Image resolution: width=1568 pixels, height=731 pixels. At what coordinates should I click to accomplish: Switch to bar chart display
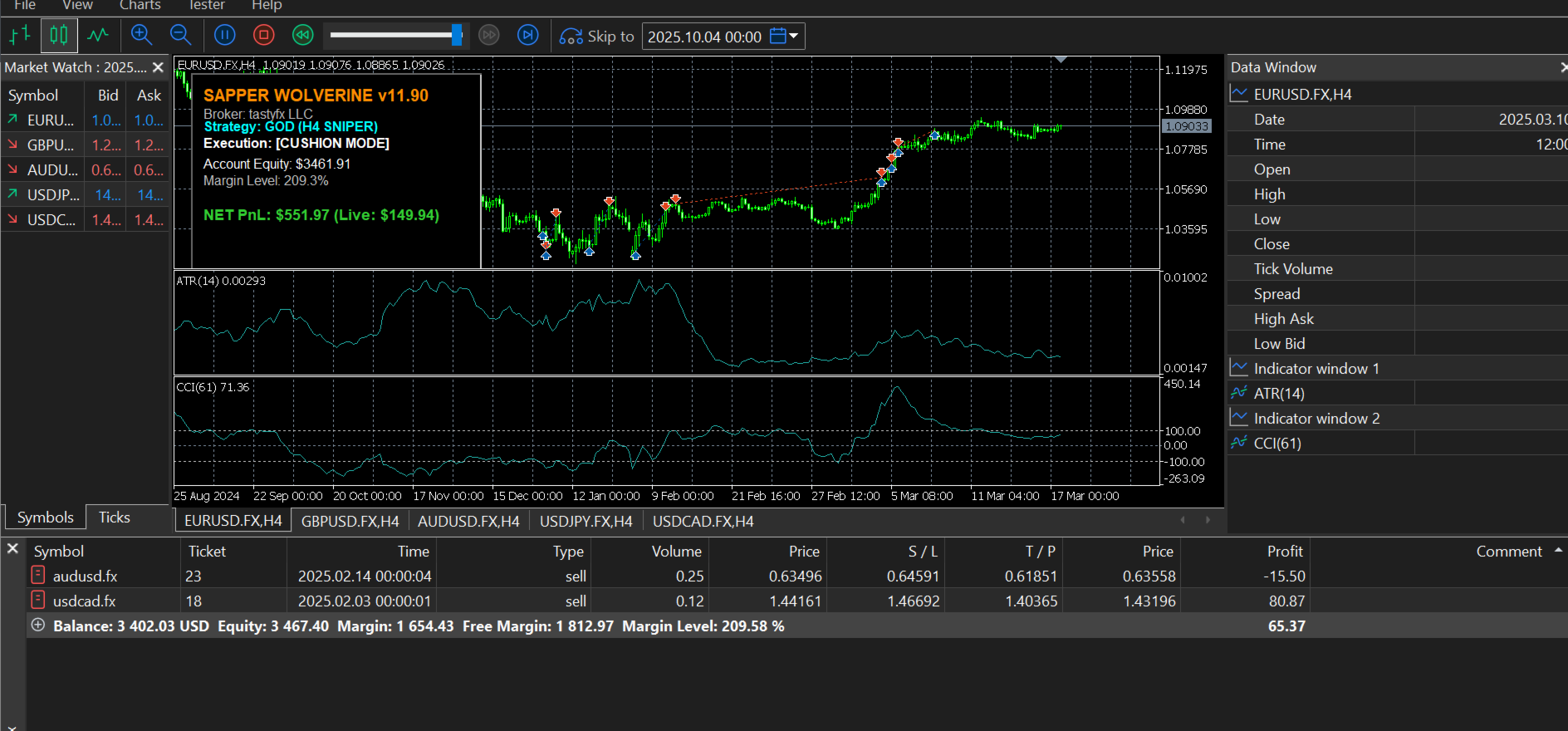(19, 35)
